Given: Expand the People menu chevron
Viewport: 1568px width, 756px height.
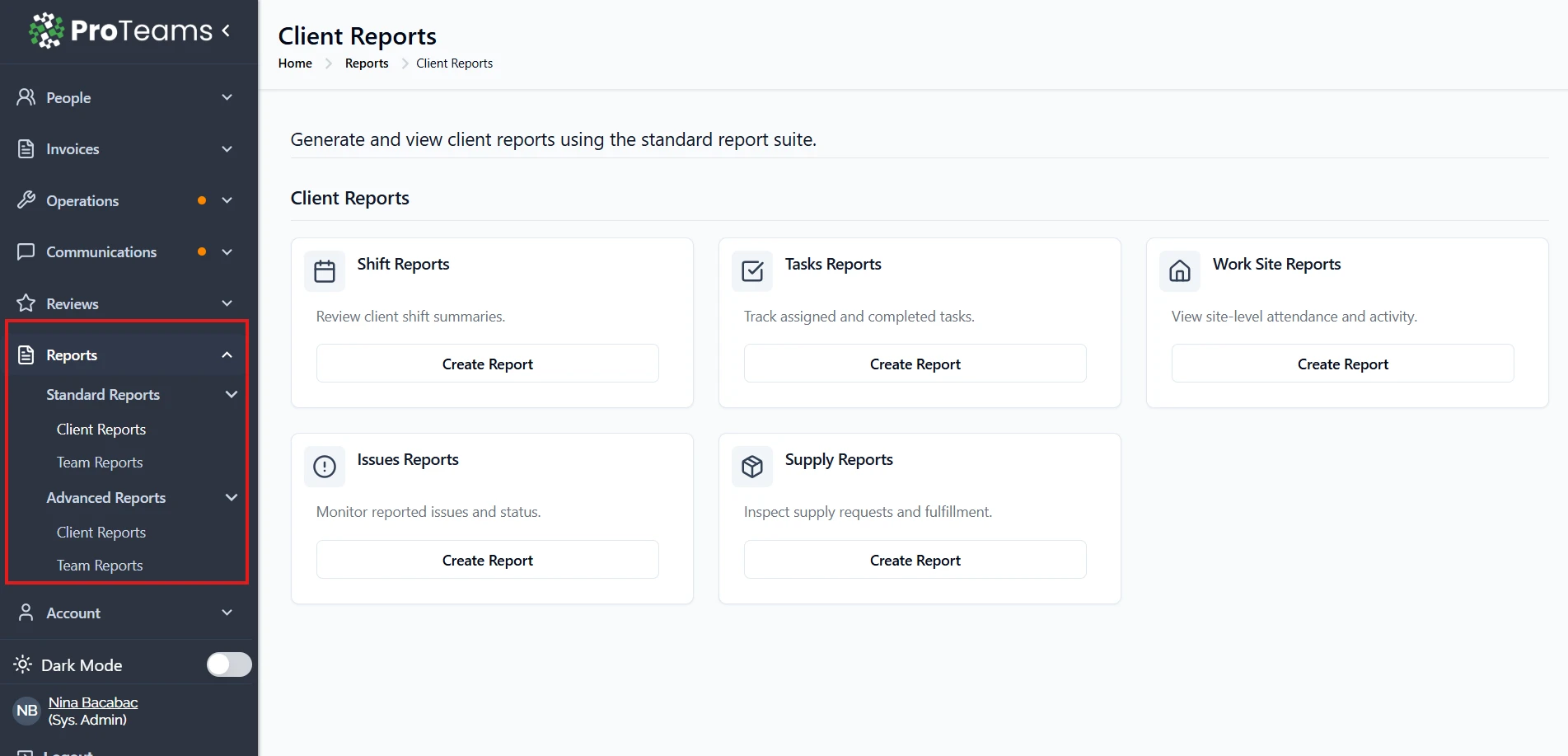Looking at the screenshot, I should pos(227,97).
